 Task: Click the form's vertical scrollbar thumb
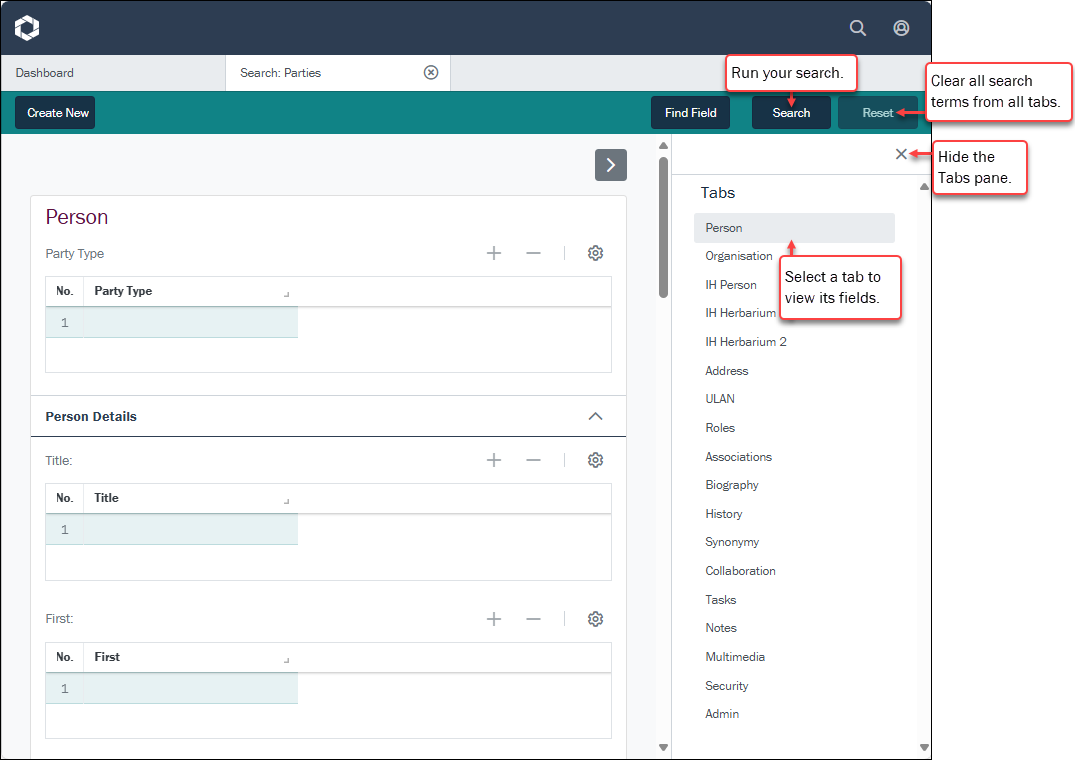coord(663,226)
